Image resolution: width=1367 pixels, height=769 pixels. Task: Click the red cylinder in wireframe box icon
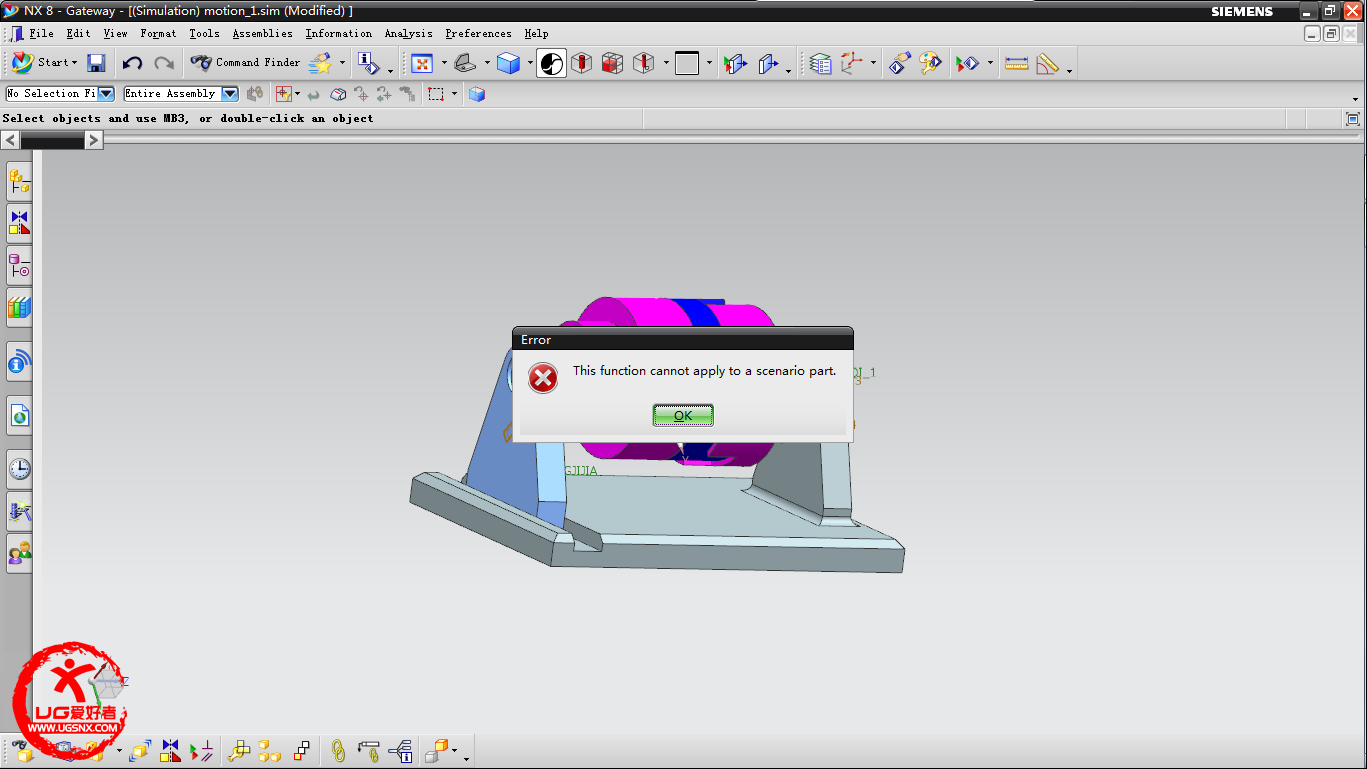point(582,63)
